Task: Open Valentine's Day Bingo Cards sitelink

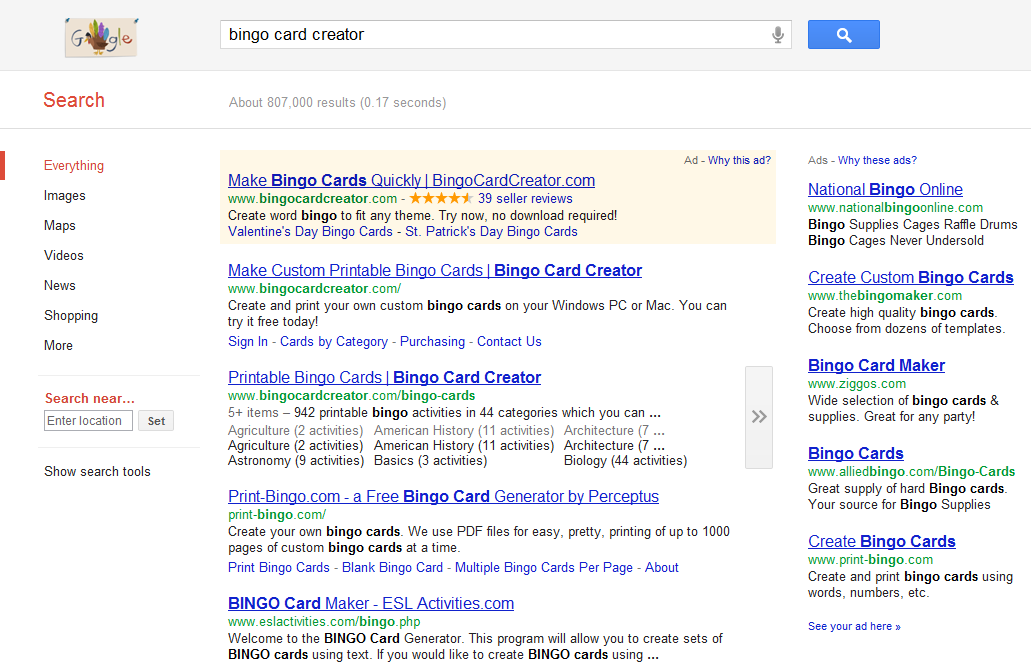Action: click(x=310, y=231)
